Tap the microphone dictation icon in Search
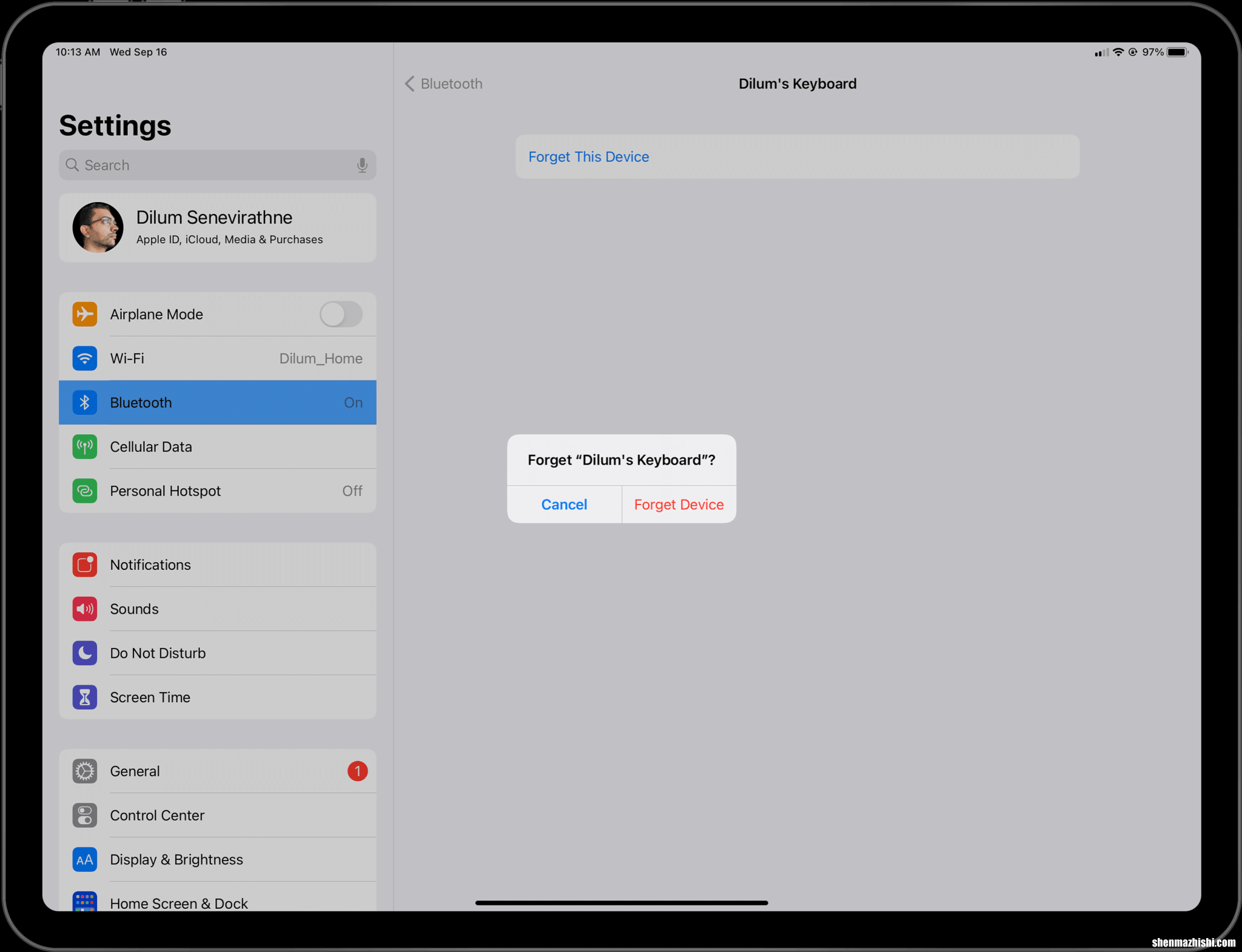 tap(362, 165)
